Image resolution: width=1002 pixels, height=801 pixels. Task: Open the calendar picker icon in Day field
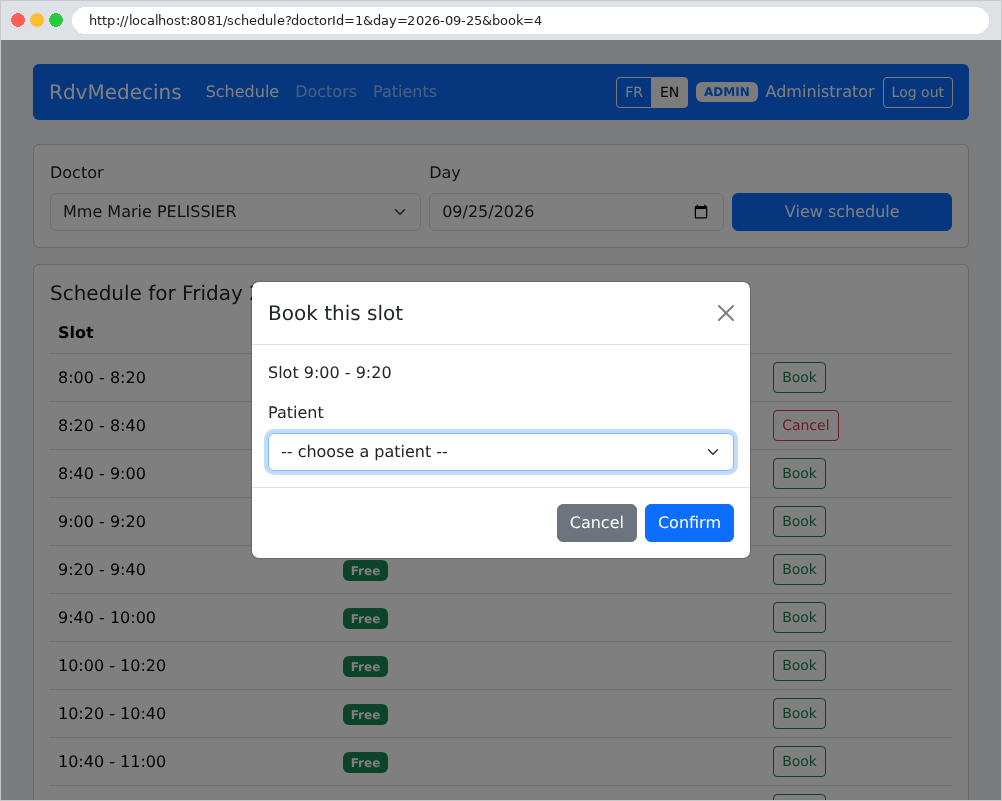700,212
